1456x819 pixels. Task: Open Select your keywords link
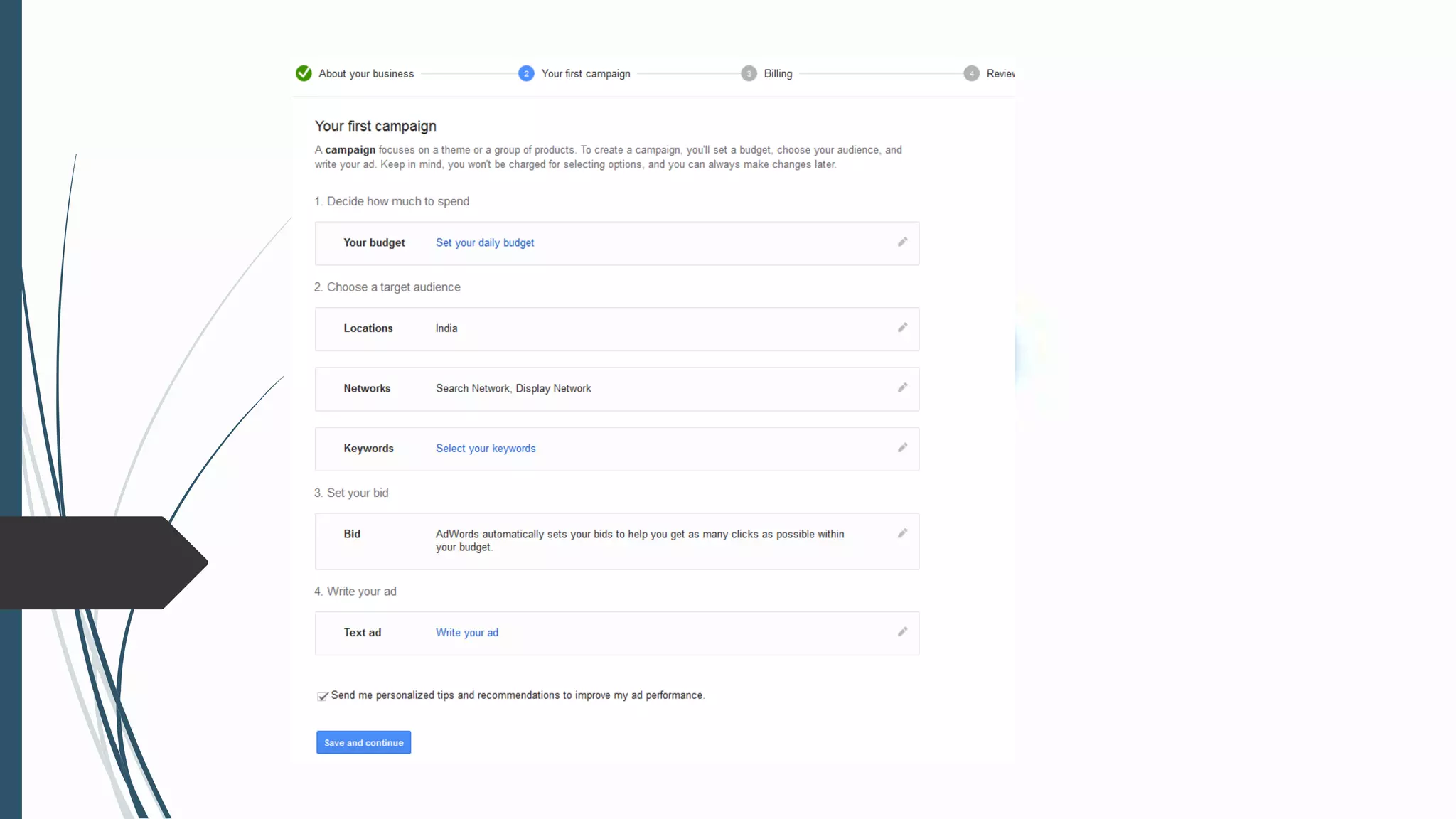[x=486, y=449]
